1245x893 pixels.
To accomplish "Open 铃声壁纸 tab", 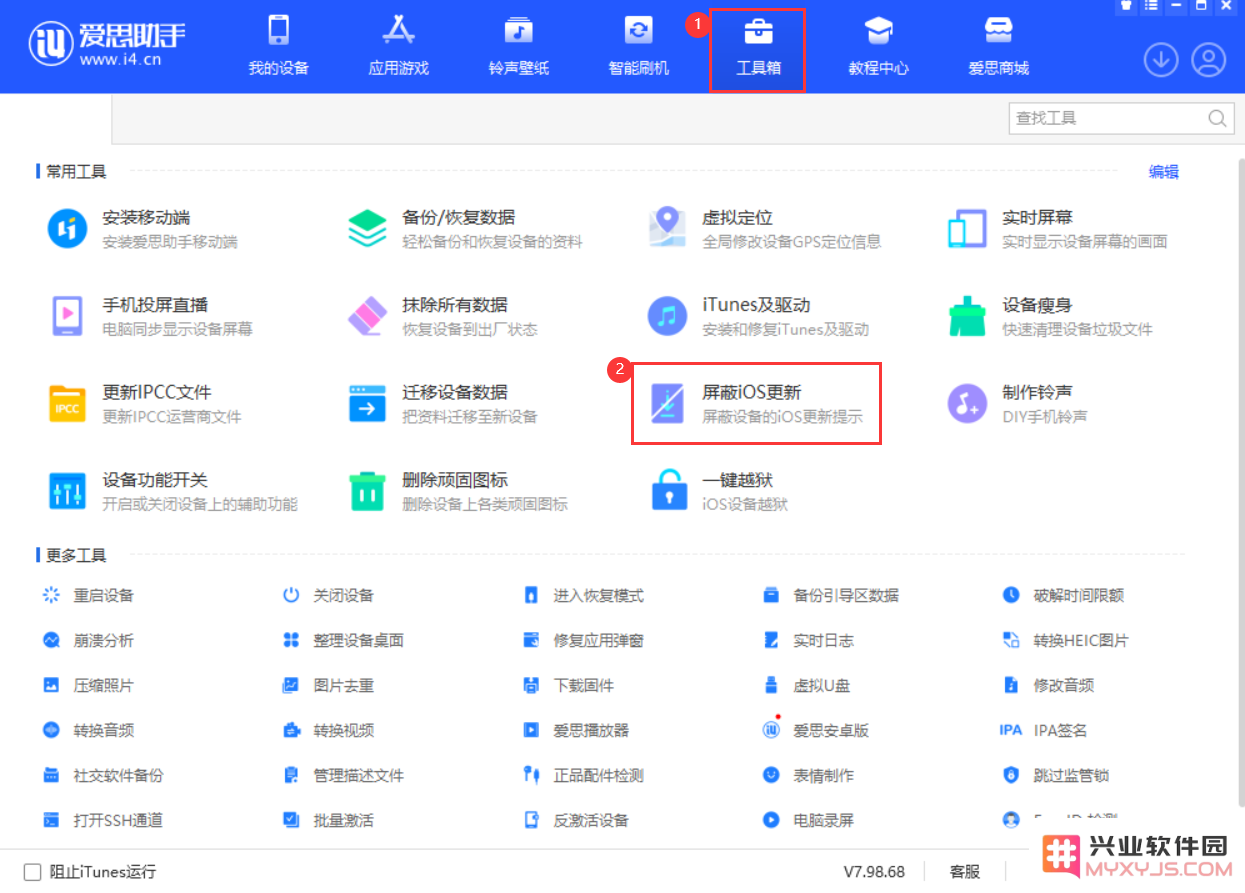I will (x=518, y=46).
